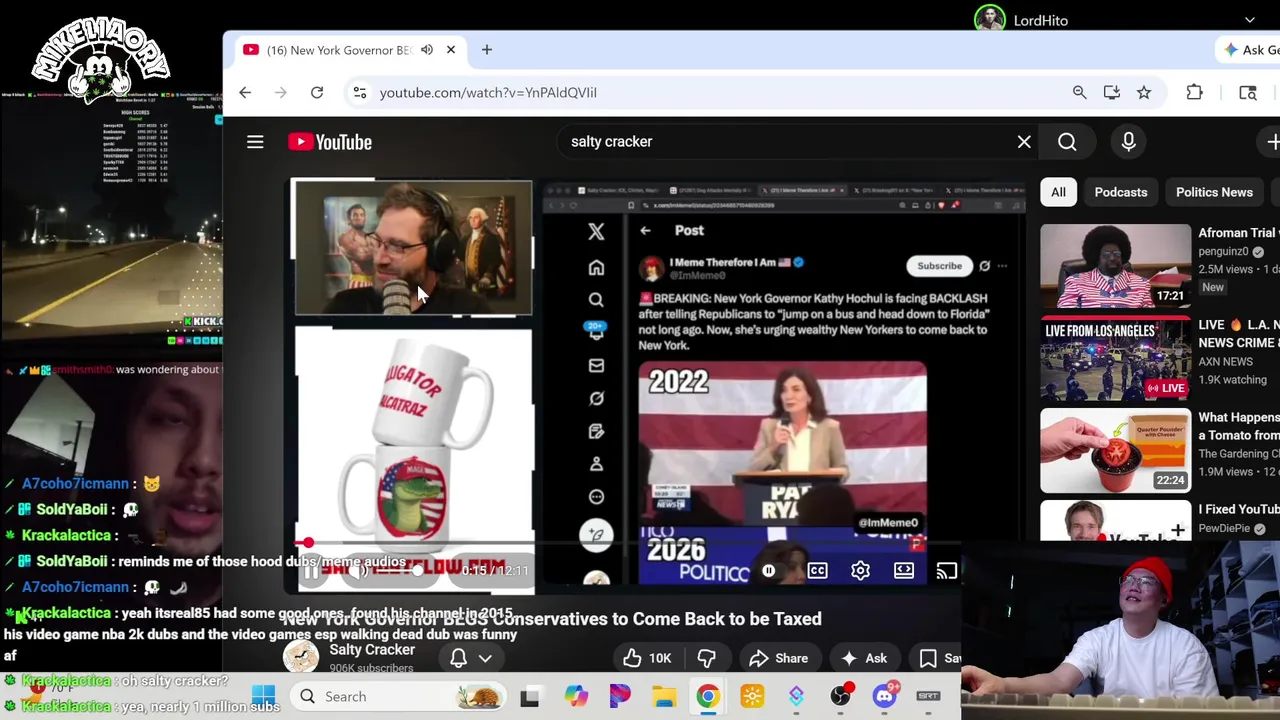Toggle closed captions in the player
This screenshot has width=1280, height=720.
click(817, 571)
